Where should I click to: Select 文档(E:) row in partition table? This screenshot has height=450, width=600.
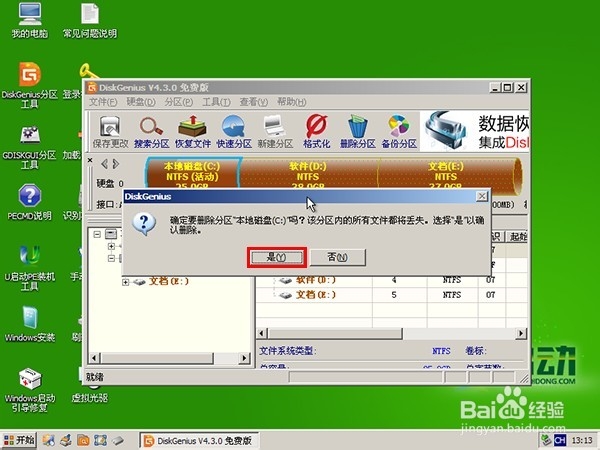click(391, 295)
